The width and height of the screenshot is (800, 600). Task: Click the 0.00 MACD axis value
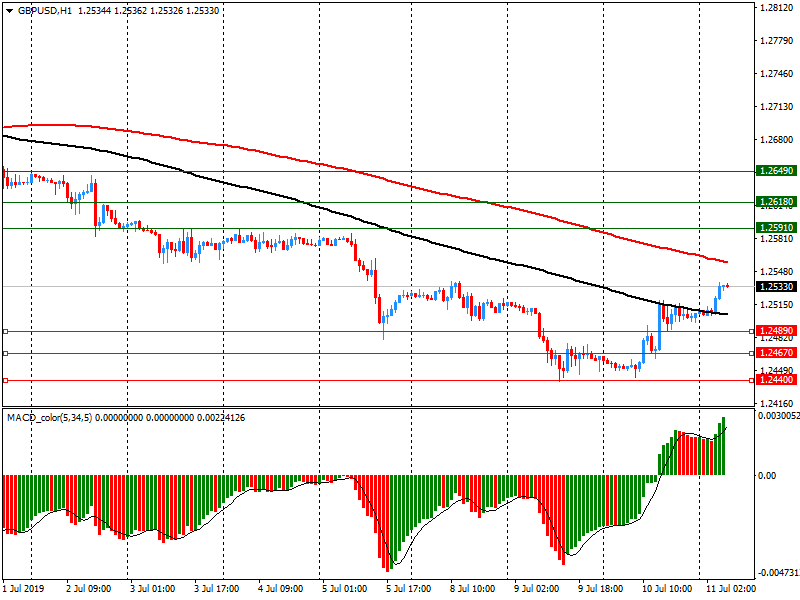pos(767,476)
